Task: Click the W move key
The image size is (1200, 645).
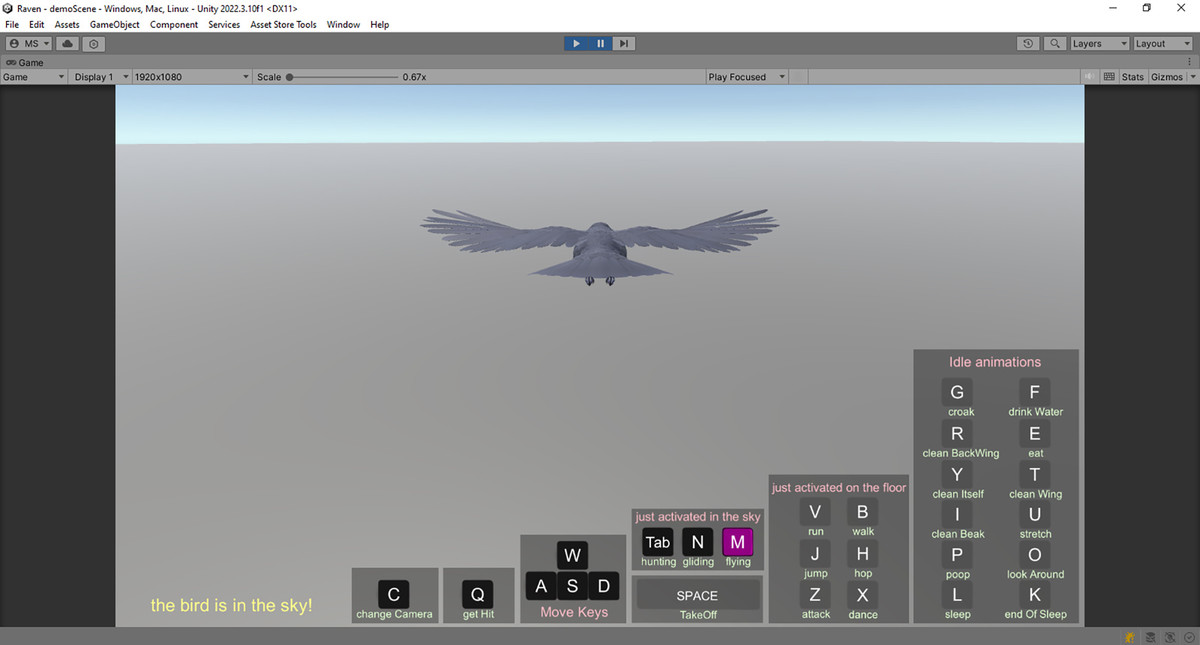Action: click(x=572, y=555)
